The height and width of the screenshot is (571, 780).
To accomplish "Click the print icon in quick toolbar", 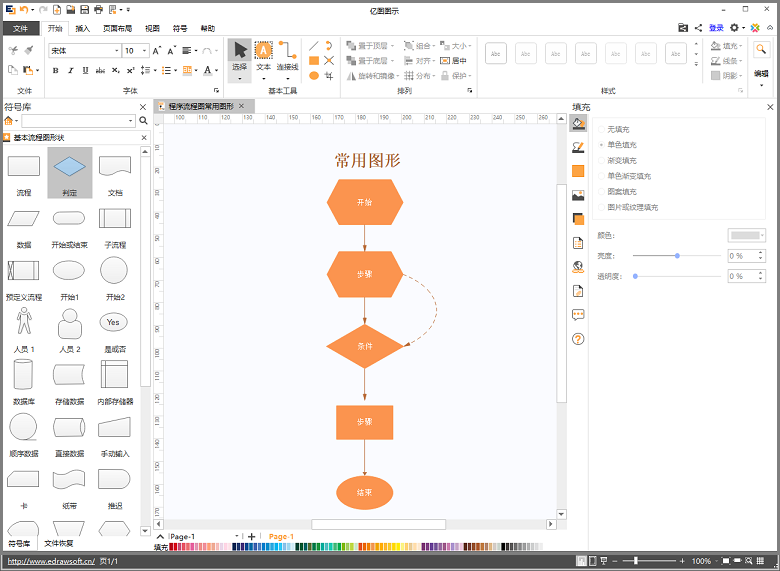I will (x=98, y=9).
